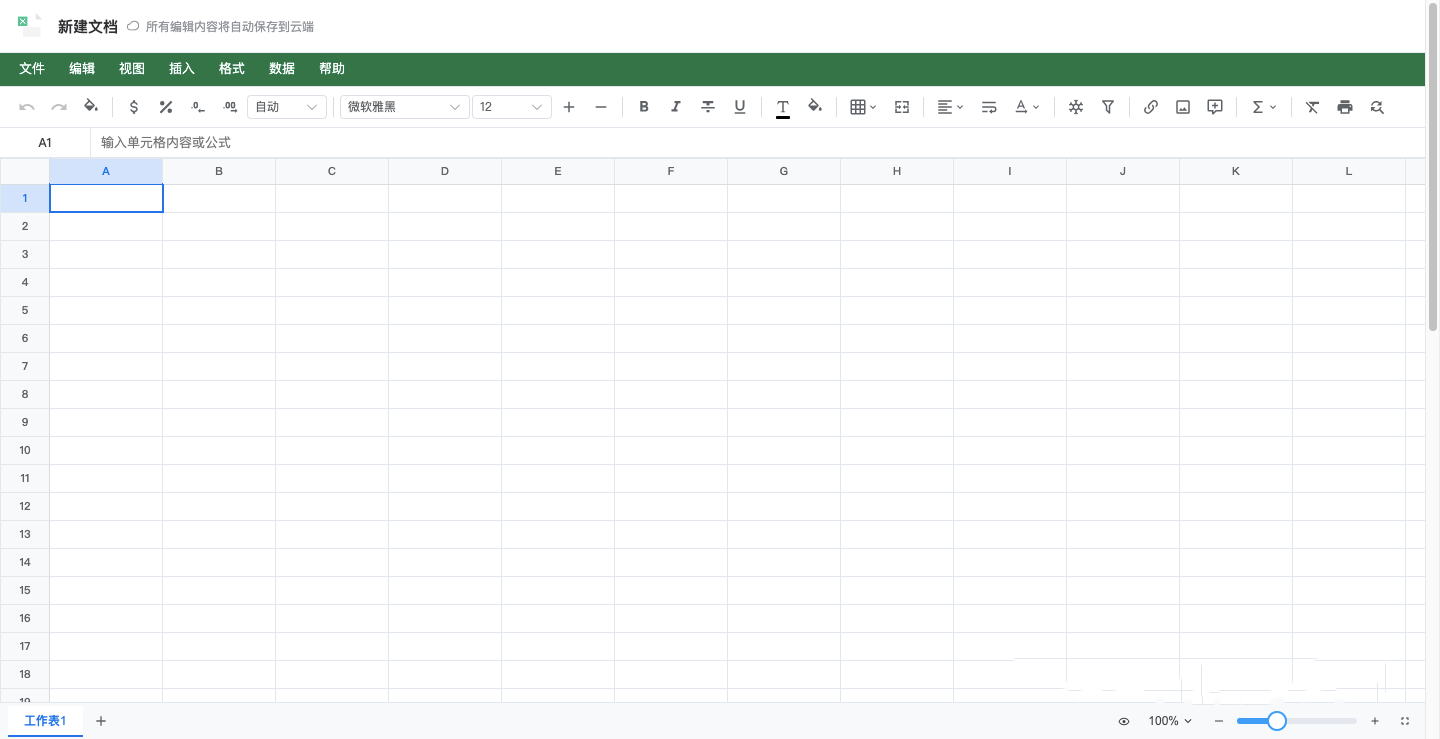This screenshot has height=739, width=1440.
Task: Select the 工作表1 sheet tab
Action: click(x=46, y=721)
